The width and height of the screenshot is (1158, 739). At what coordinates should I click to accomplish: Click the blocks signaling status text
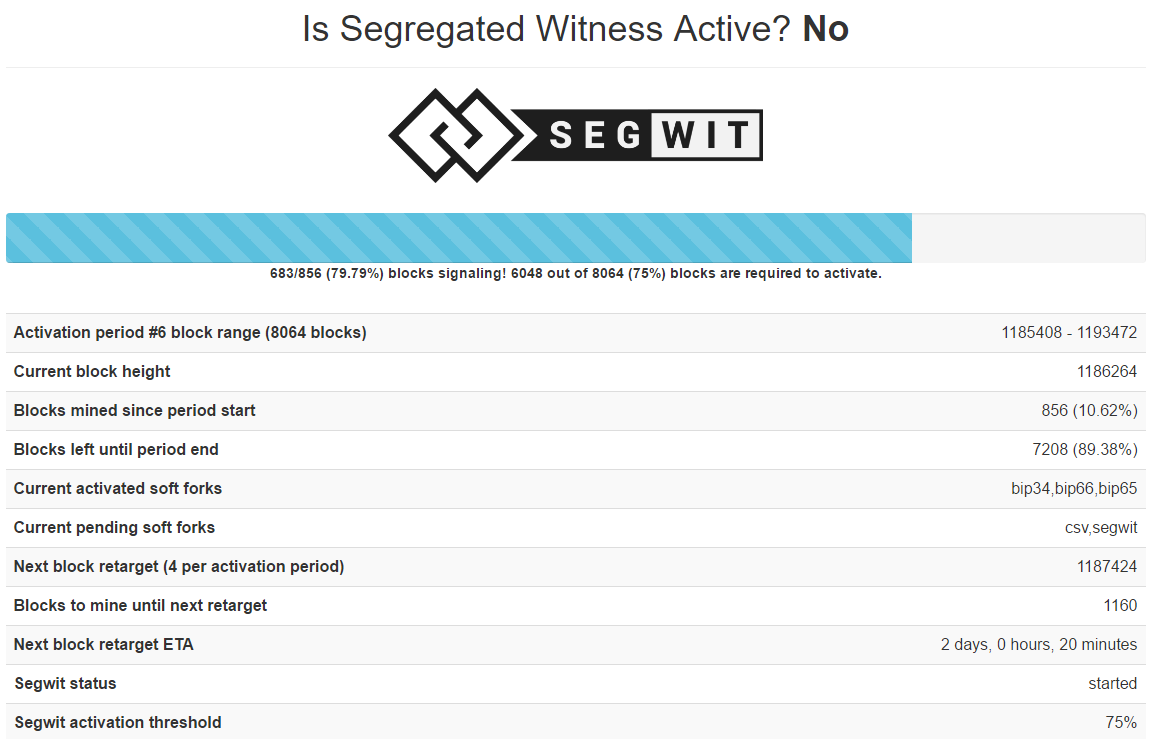(575, 273)
